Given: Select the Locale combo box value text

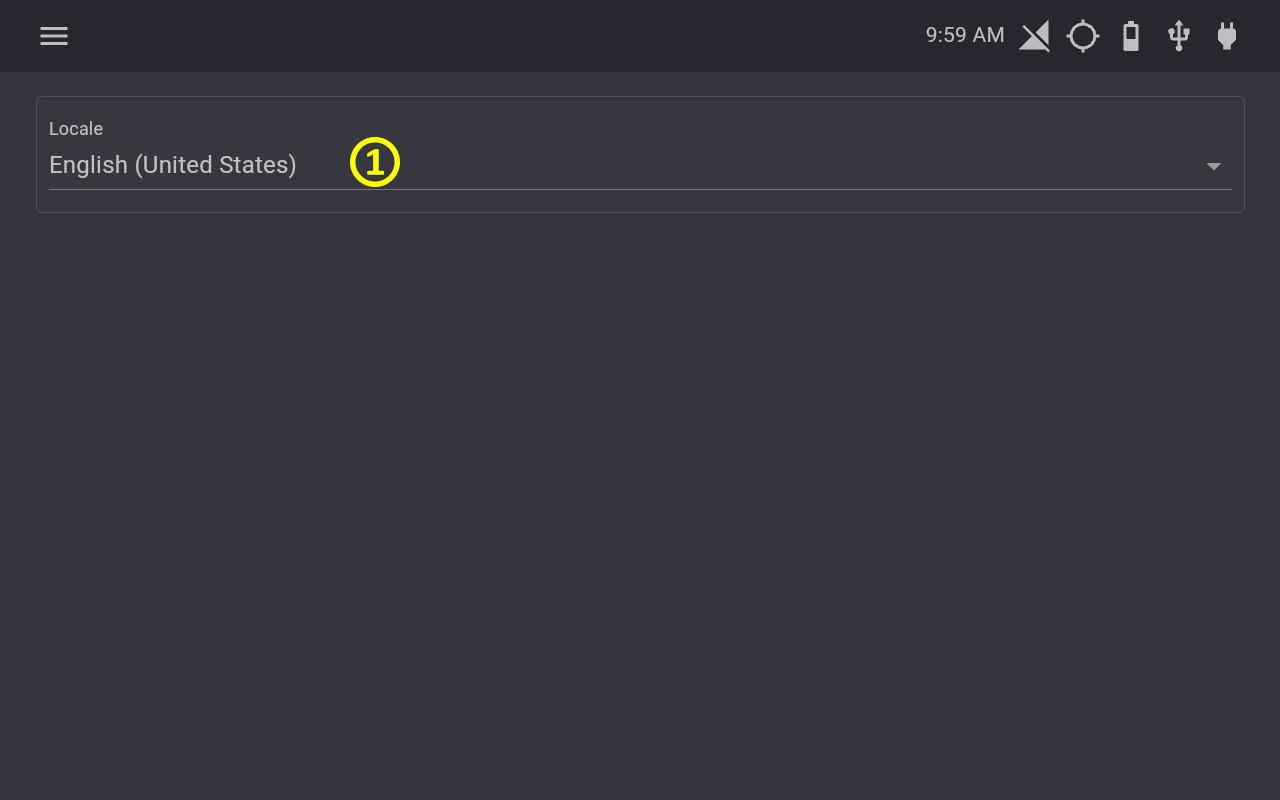Looking at the screenshot, I should pos(173,165).
